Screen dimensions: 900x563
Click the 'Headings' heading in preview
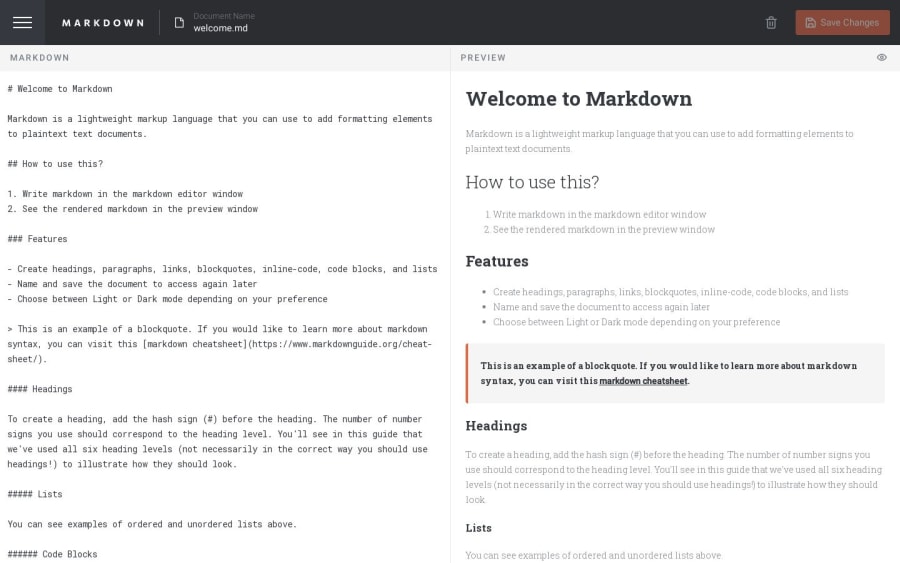496,426
